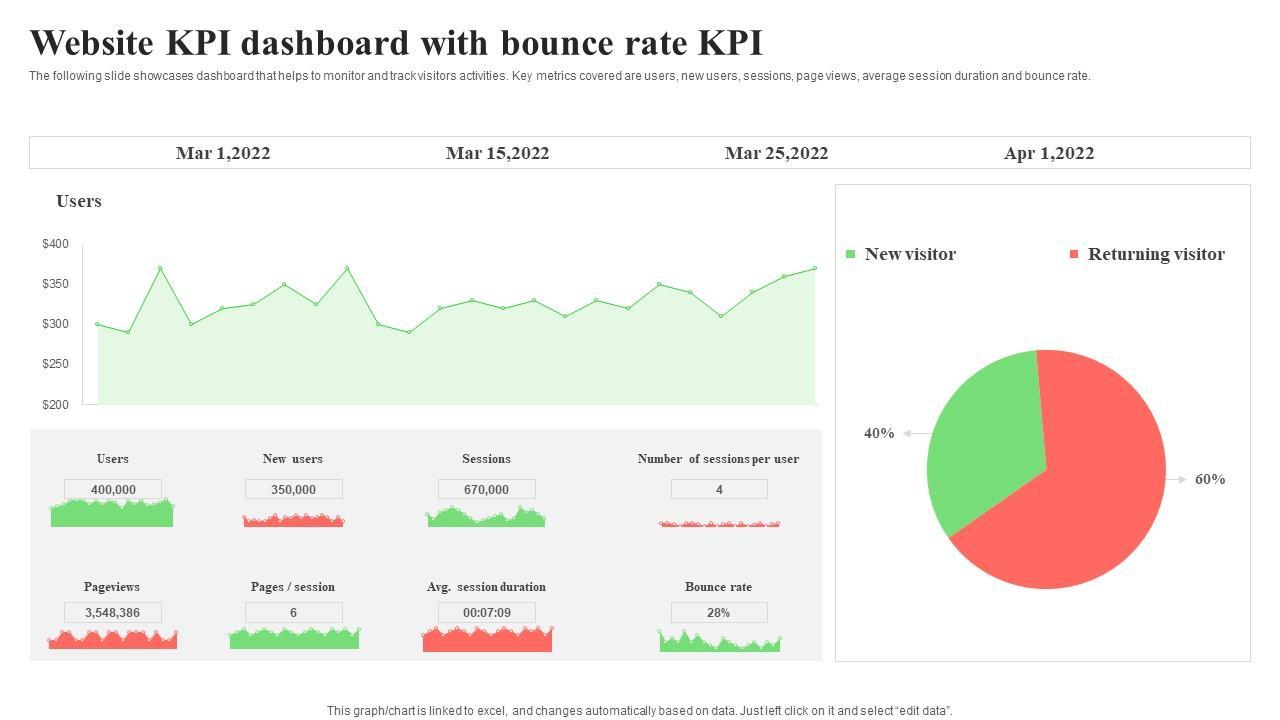Screen dimensions: 1280x720
Task: Switch to the Mar 15,2022 date tab
Action: [x=497, y=153]
